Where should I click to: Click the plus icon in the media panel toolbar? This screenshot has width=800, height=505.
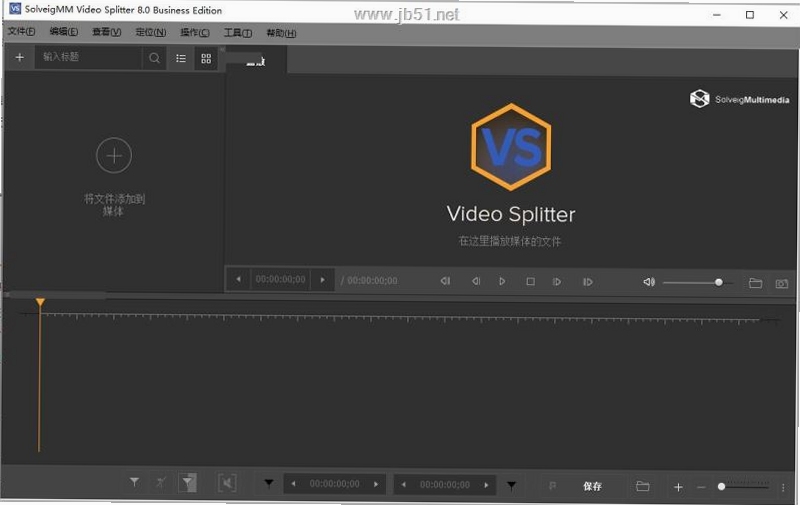(19, 58)
